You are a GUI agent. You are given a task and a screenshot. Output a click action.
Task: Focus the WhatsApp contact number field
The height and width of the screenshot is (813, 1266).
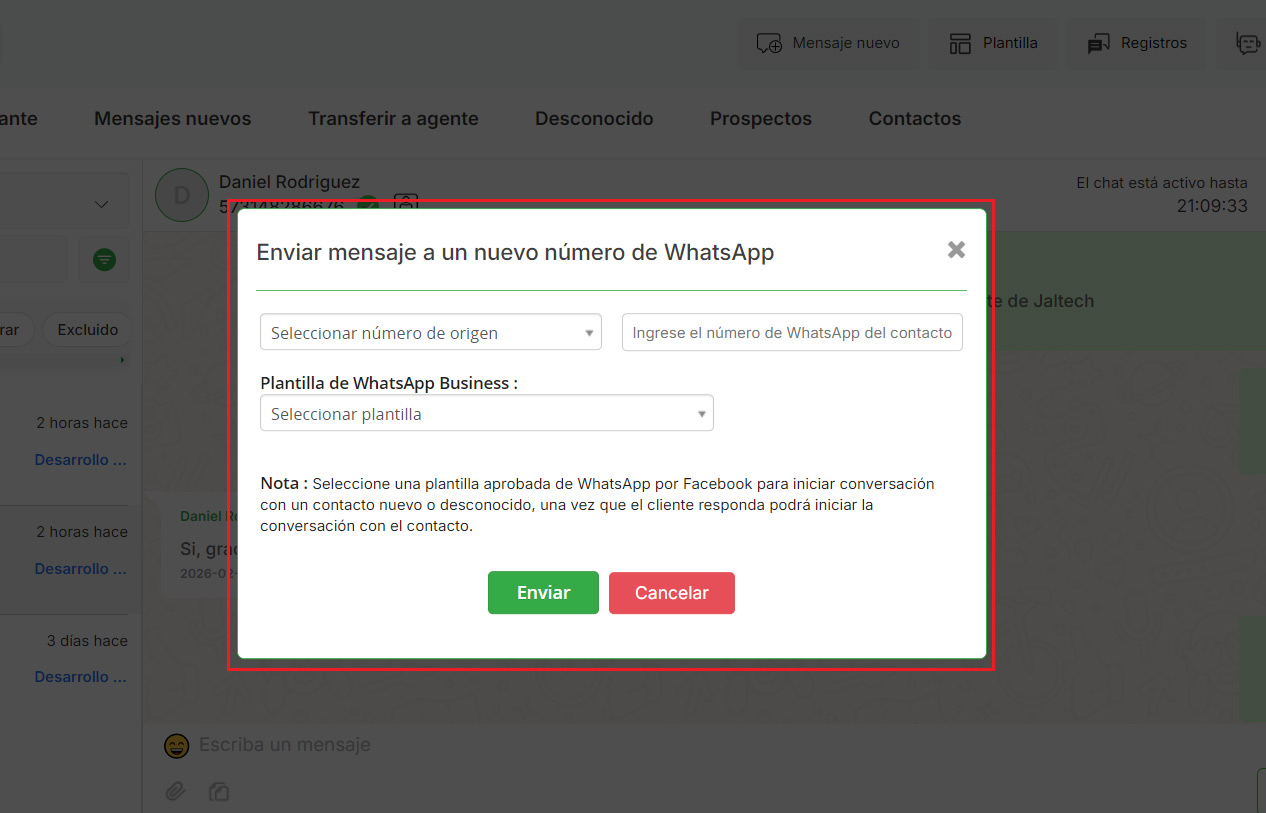(792, 333)
